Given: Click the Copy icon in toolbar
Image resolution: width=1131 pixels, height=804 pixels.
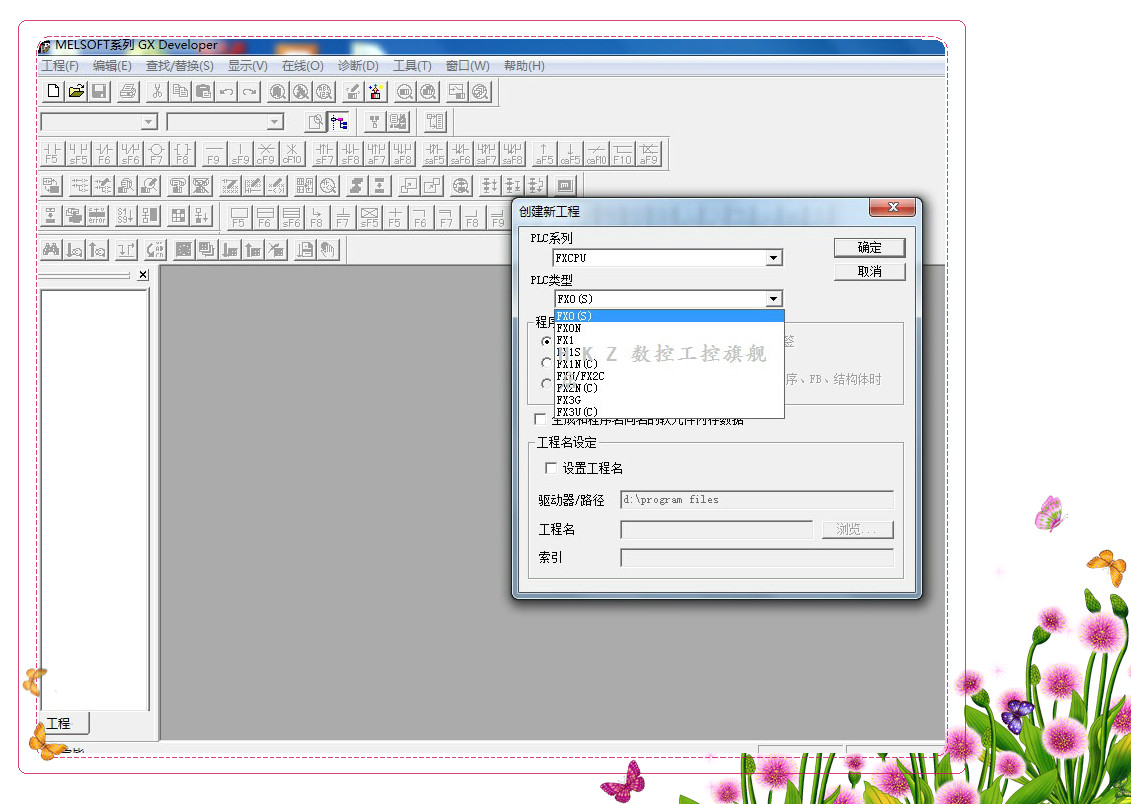Looking at the screenshot, I should pyautogui.click(x=180, y=92).
